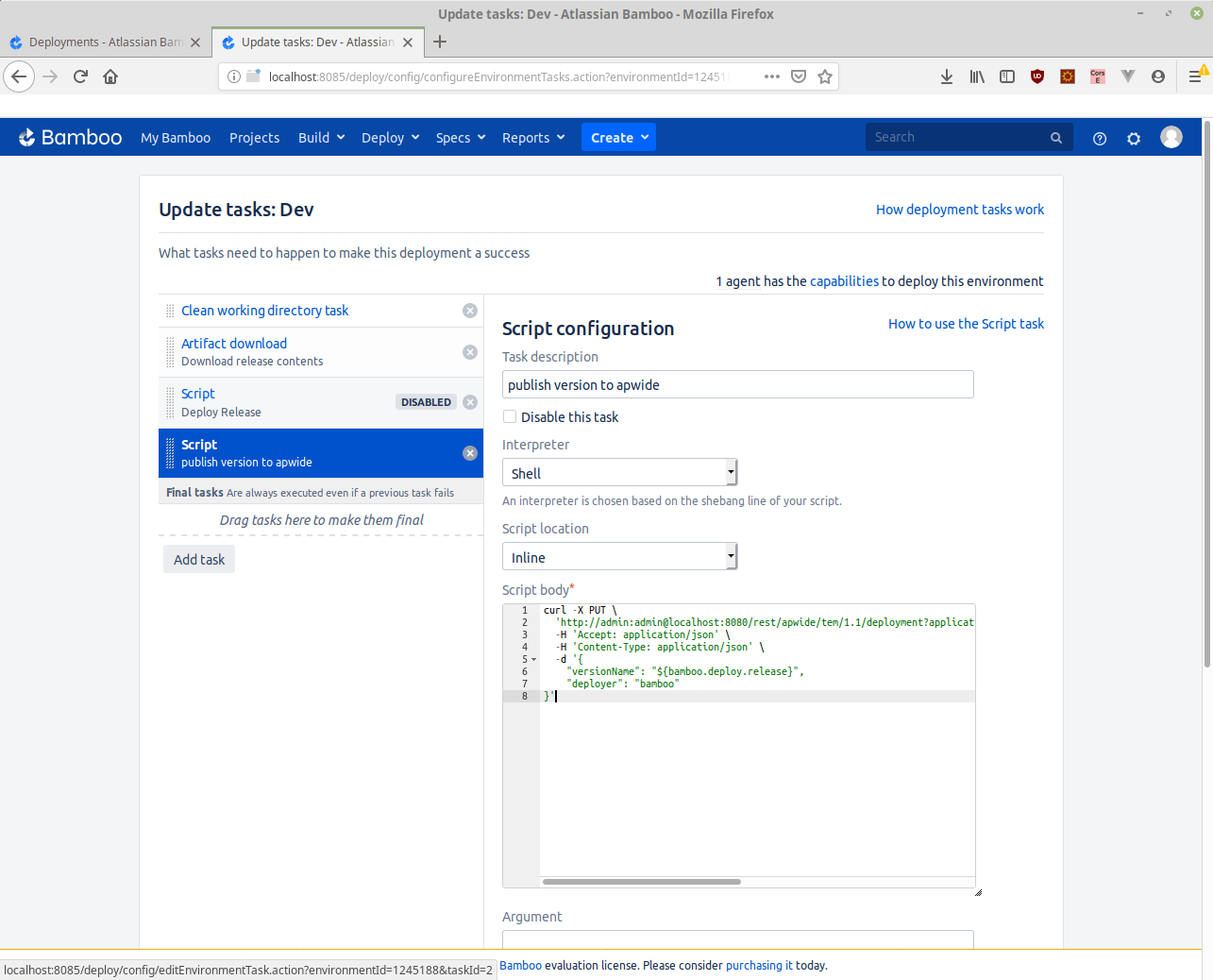This screenshot has height=980, width=1213.
Task: Open How deployment tasks work link
Action: coord(959,210)
